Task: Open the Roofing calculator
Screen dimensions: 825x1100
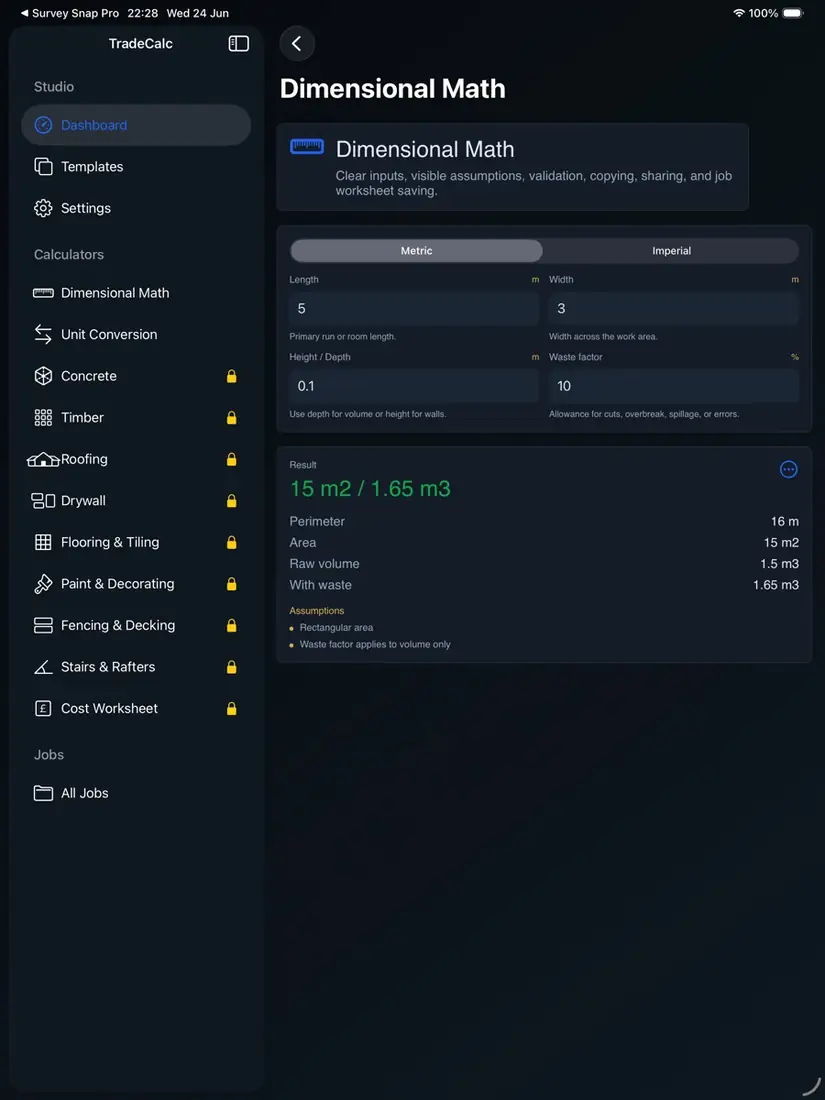Action: click(x=136, y=460)
